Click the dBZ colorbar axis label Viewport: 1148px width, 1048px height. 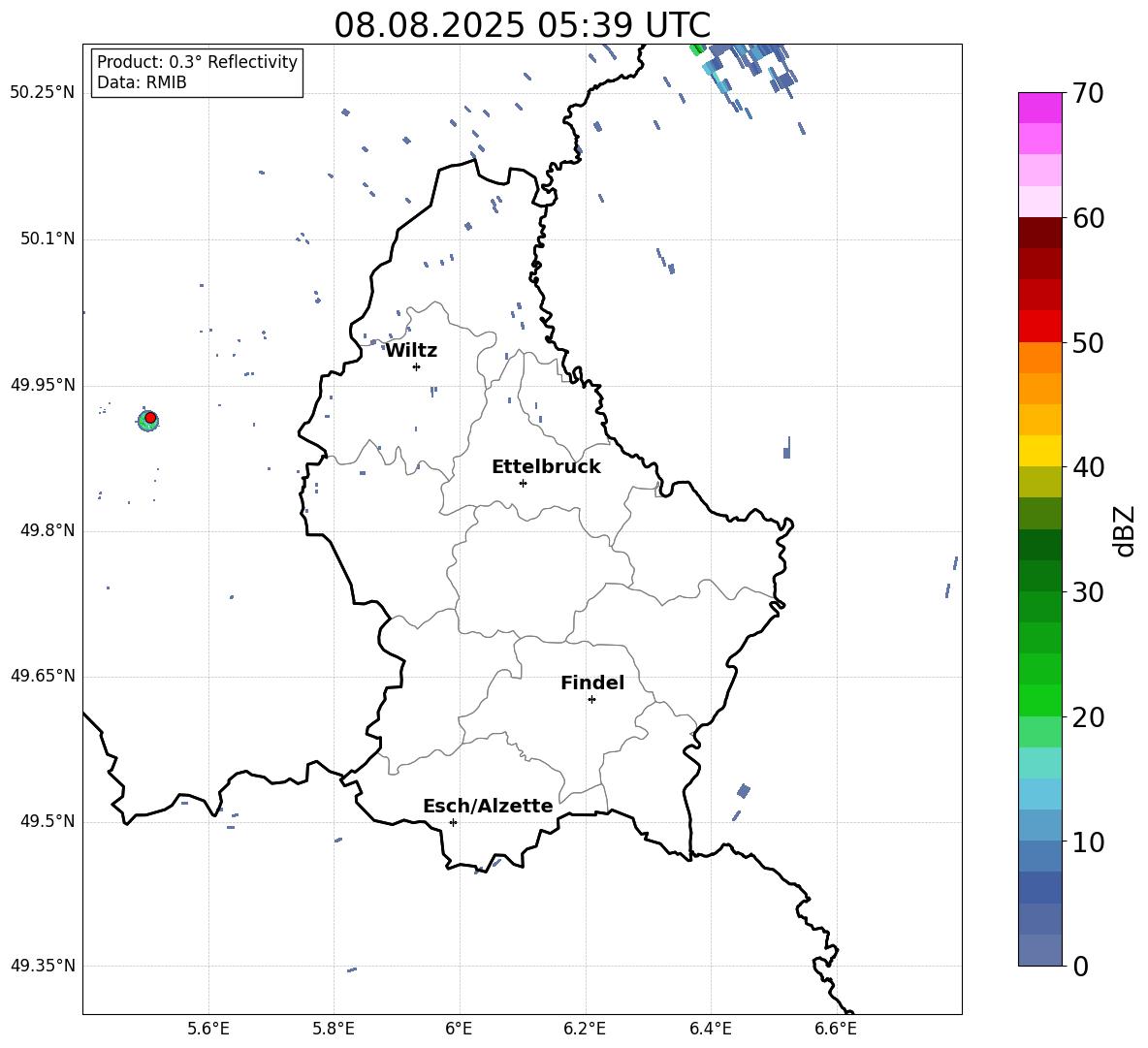pyautogui.click(x=1125, y=530)
